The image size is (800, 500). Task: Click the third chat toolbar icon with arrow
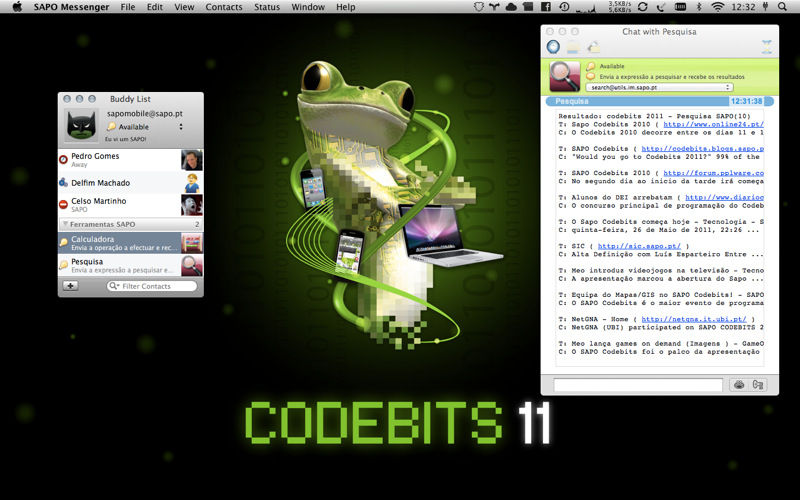[x=593, y=47]
